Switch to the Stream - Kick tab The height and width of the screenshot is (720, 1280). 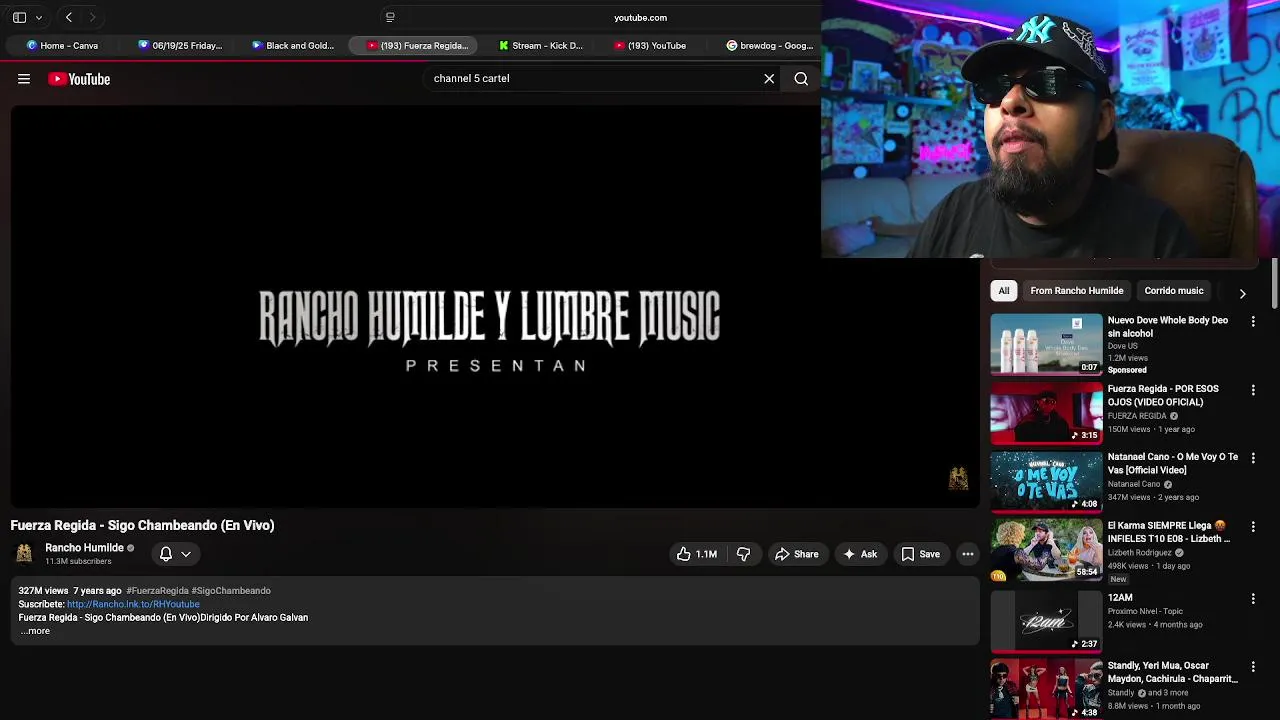tap(540, 45)
